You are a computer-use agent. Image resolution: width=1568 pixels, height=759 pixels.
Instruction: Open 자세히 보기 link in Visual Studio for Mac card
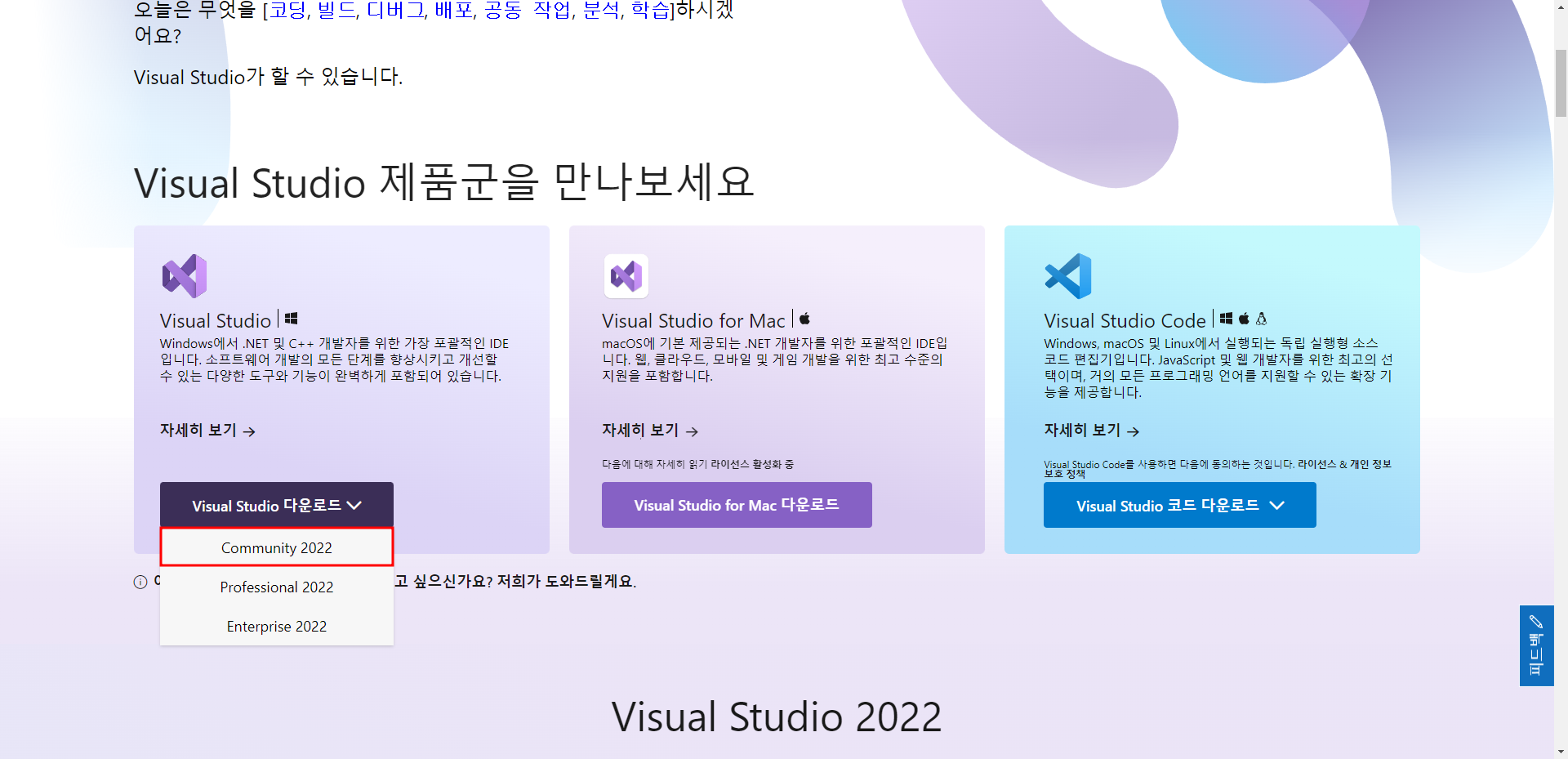click(650, 431)
